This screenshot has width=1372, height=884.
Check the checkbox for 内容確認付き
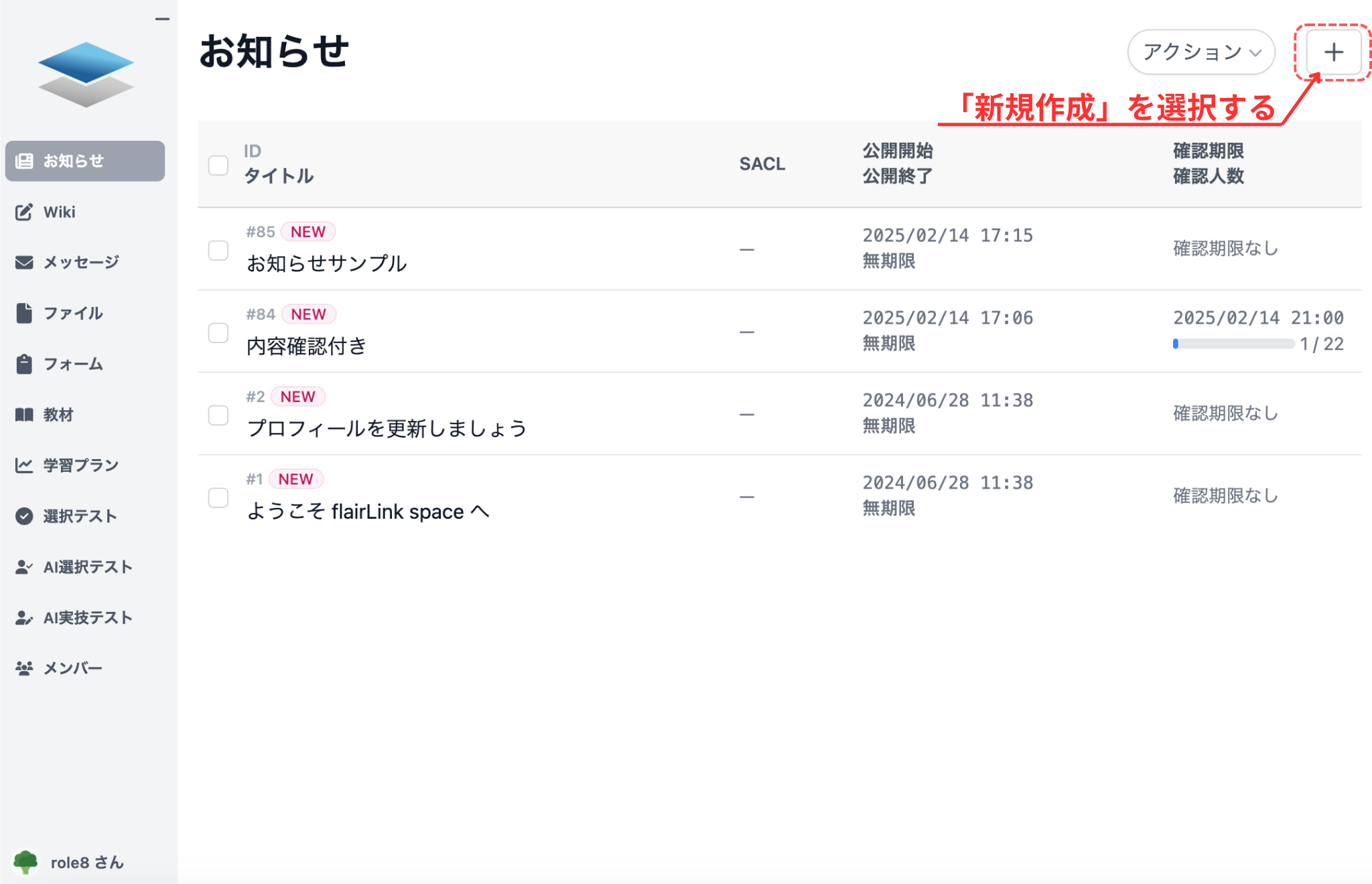coord(218,332)
